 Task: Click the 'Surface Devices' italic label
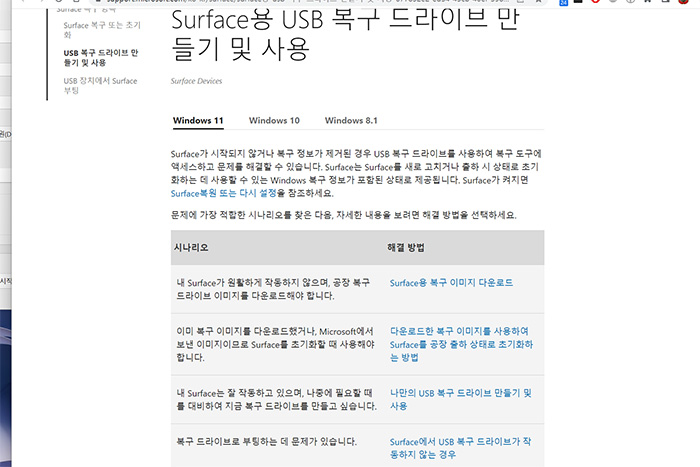196,81
